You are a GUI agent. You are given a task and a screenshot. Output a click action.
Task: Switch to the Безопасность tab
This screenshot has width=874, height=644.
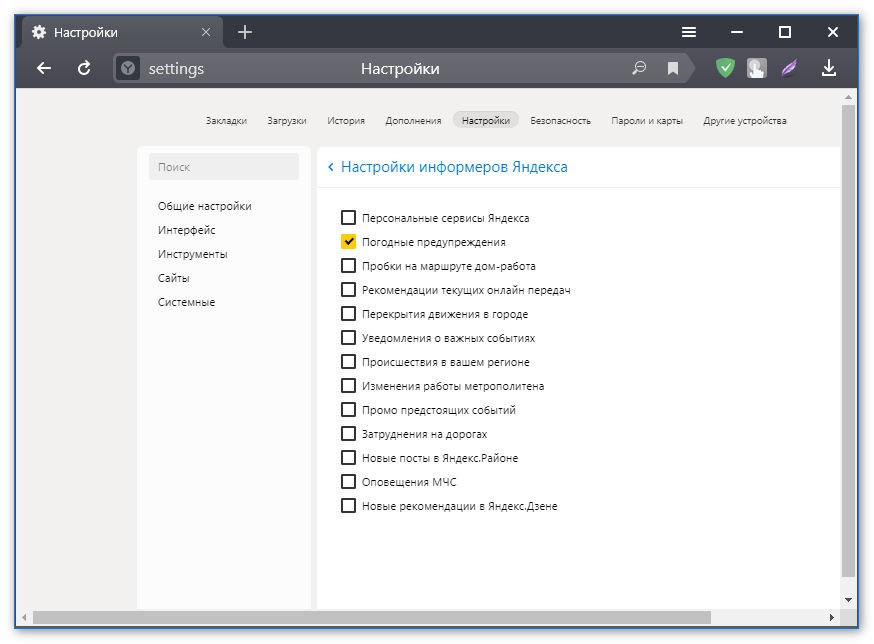(x=560, y=121)
